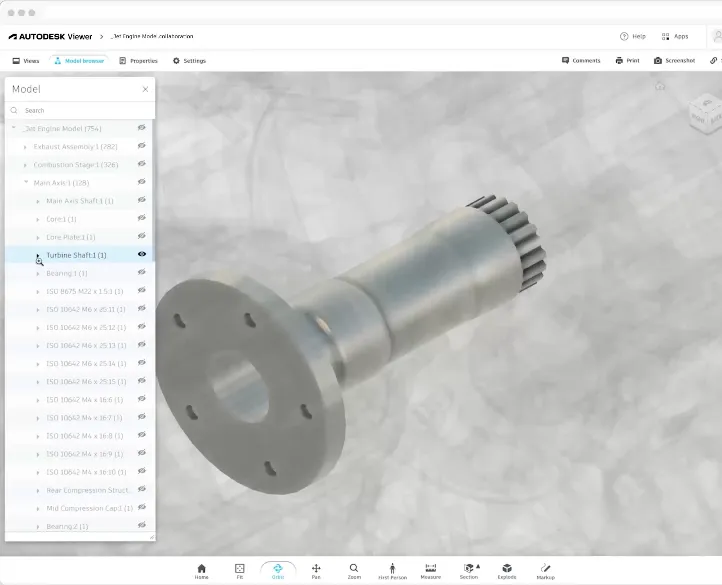Screen dimensions: 722x585
Task: Open the Explode tool
Action: (x=507, y=571)
